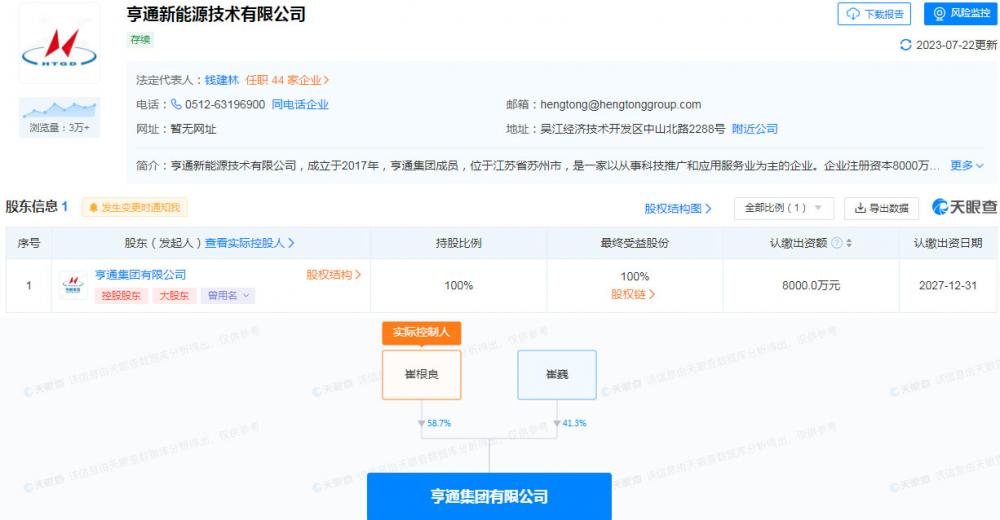
Task: Click the 天眼查 logo
Action: click(x=964, y=207)
